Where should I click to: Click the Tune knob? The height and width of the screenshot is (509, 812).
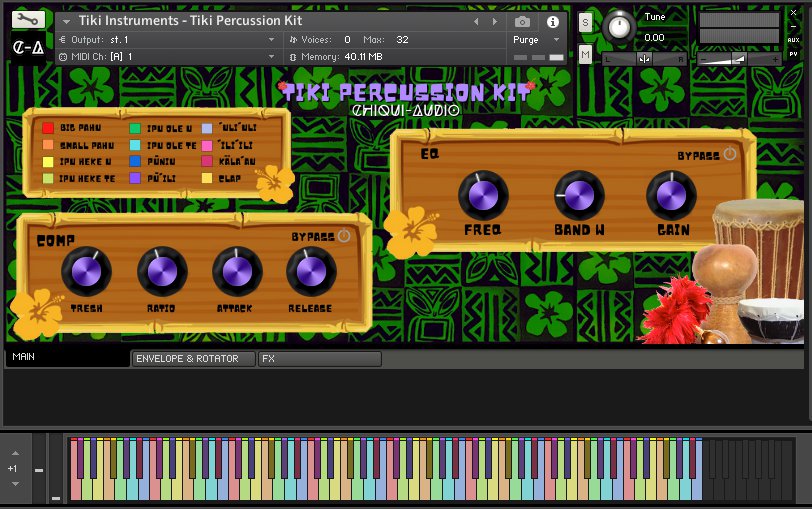tap(620, 27)
